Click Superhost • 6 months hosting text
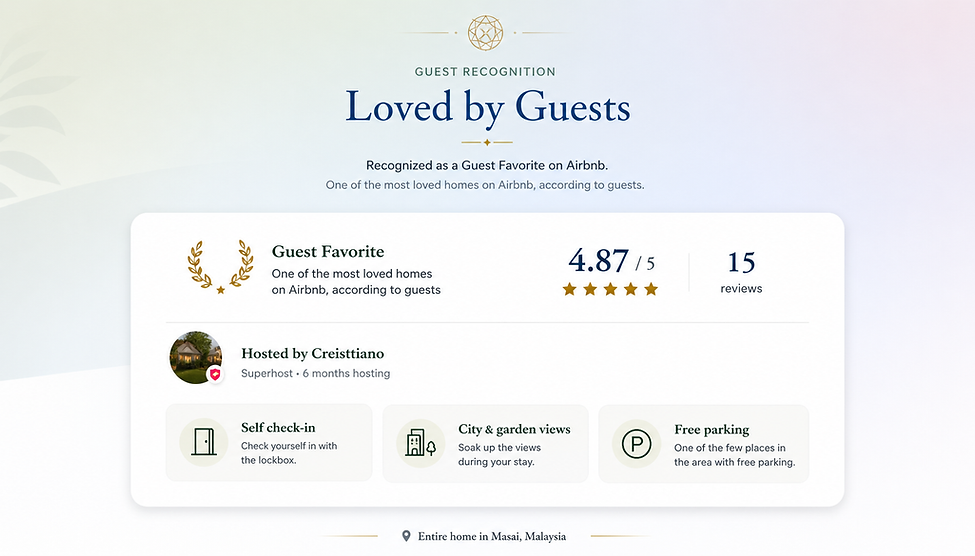The image size is (975, 556). pos(316,373)
